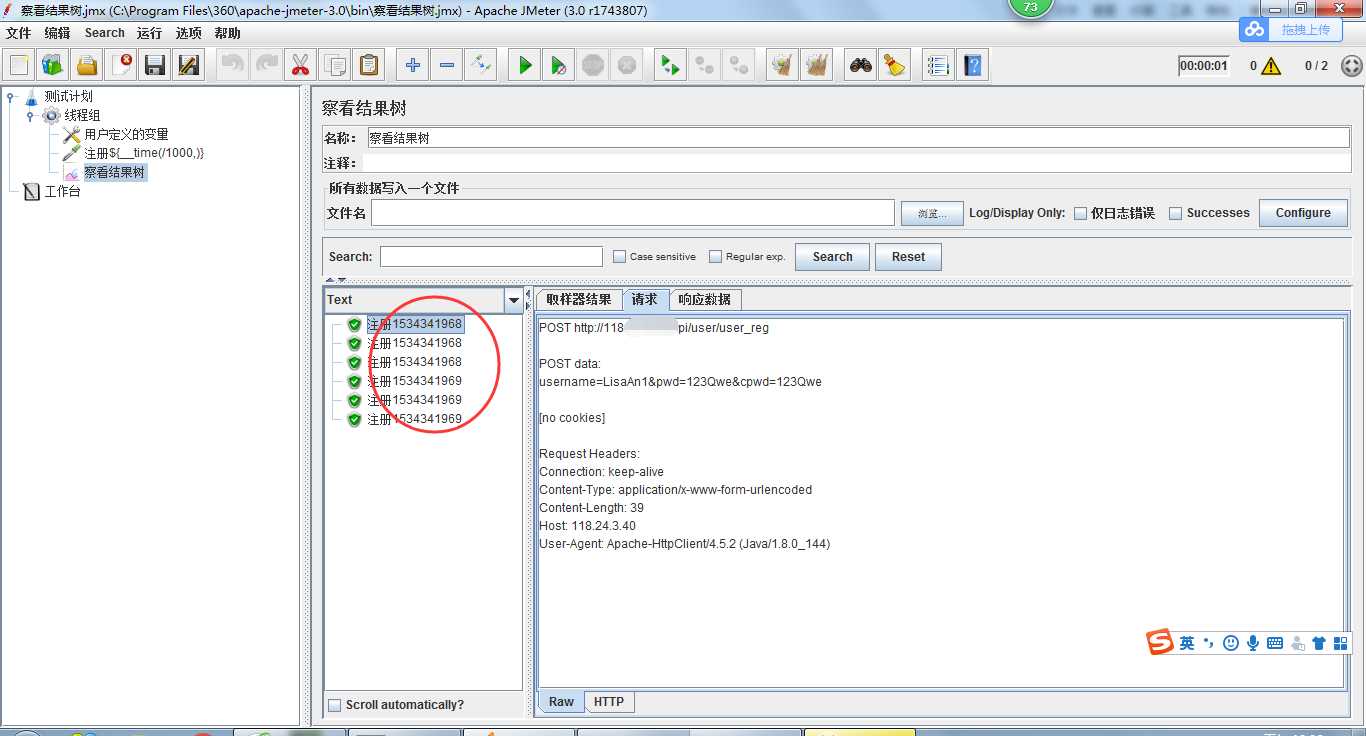
Task: Click the 拖拽上传 upload widget
Action: click(x=1292, y=30)
